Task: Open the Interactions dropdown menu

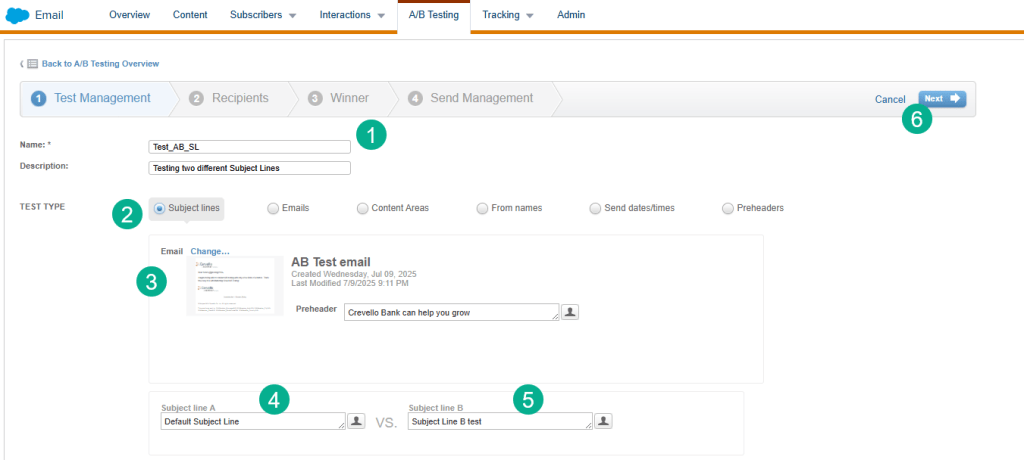Action: 352,15
